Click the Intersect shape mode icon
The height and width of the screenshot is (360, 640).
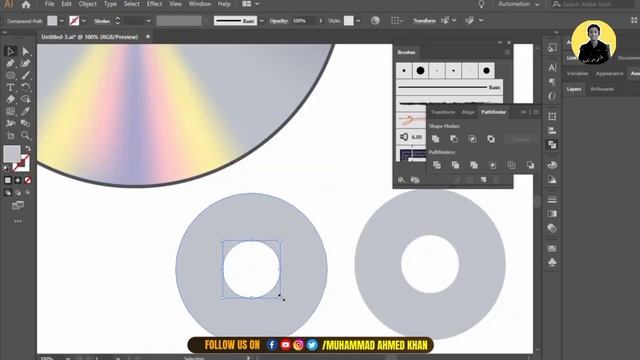click(x=472, y=139)
